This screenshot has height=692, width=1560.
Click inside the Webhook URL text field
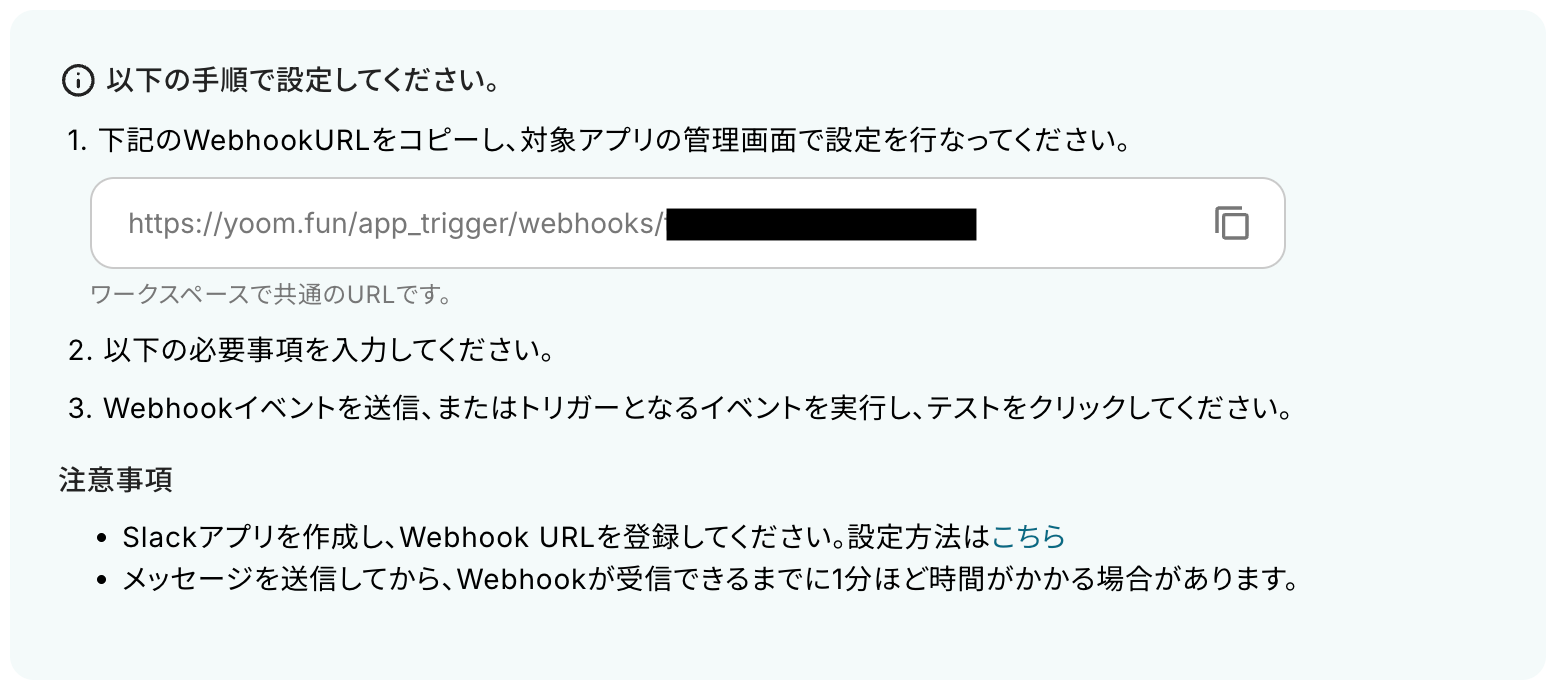tap(687, 223)
